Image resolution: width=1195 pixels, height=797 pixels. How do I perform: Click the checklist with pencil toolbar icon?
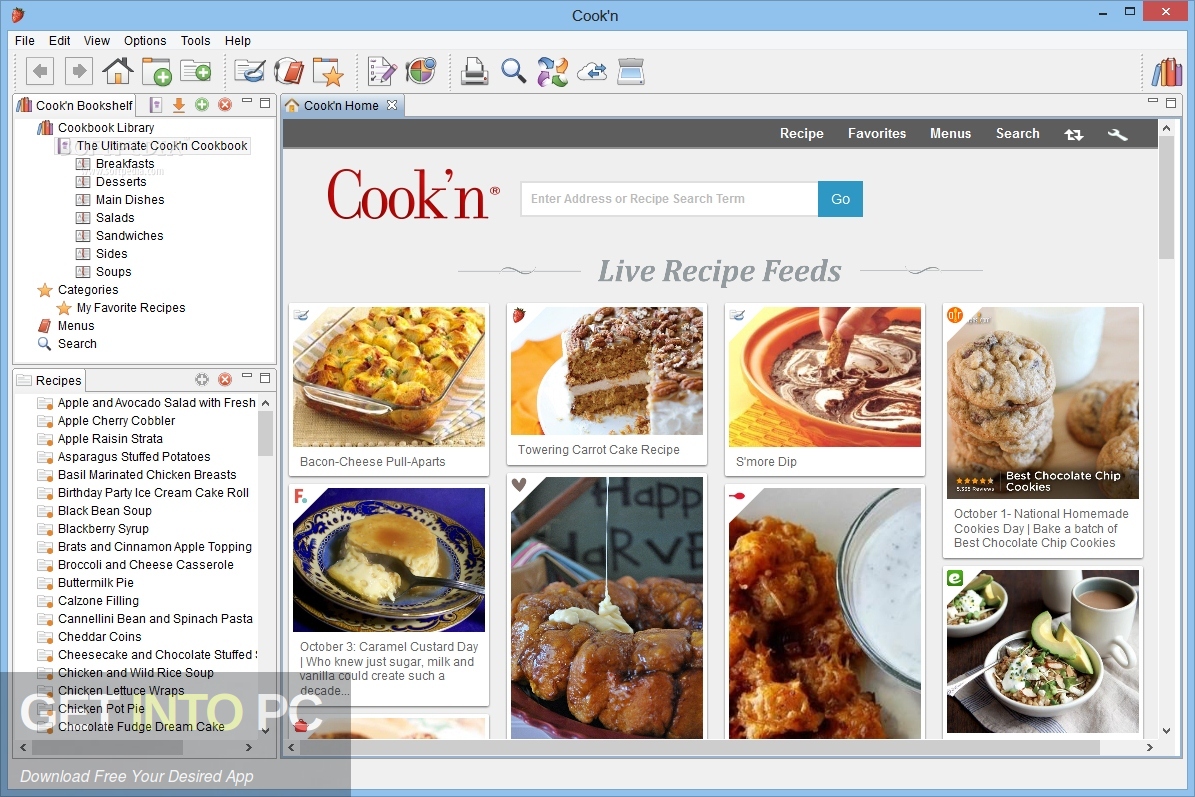(382, 71)
